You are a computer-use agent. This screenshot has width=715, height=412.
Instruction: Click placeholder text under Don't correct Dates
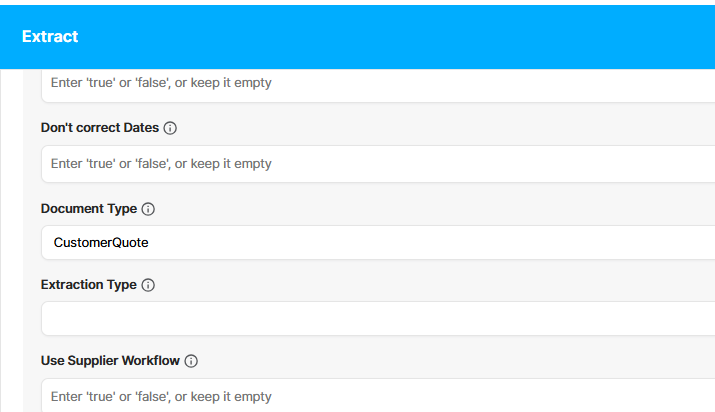click(x=161, y=164)
